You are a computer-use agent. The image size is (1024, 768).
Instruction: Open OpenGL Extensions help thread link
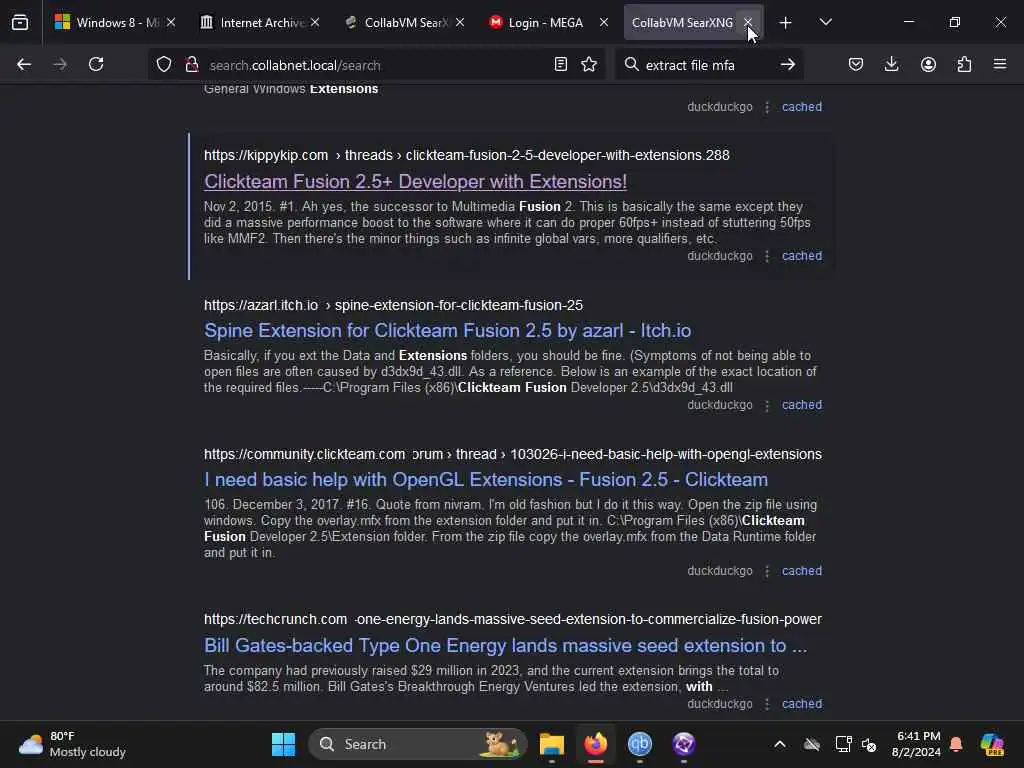[486, 479]
